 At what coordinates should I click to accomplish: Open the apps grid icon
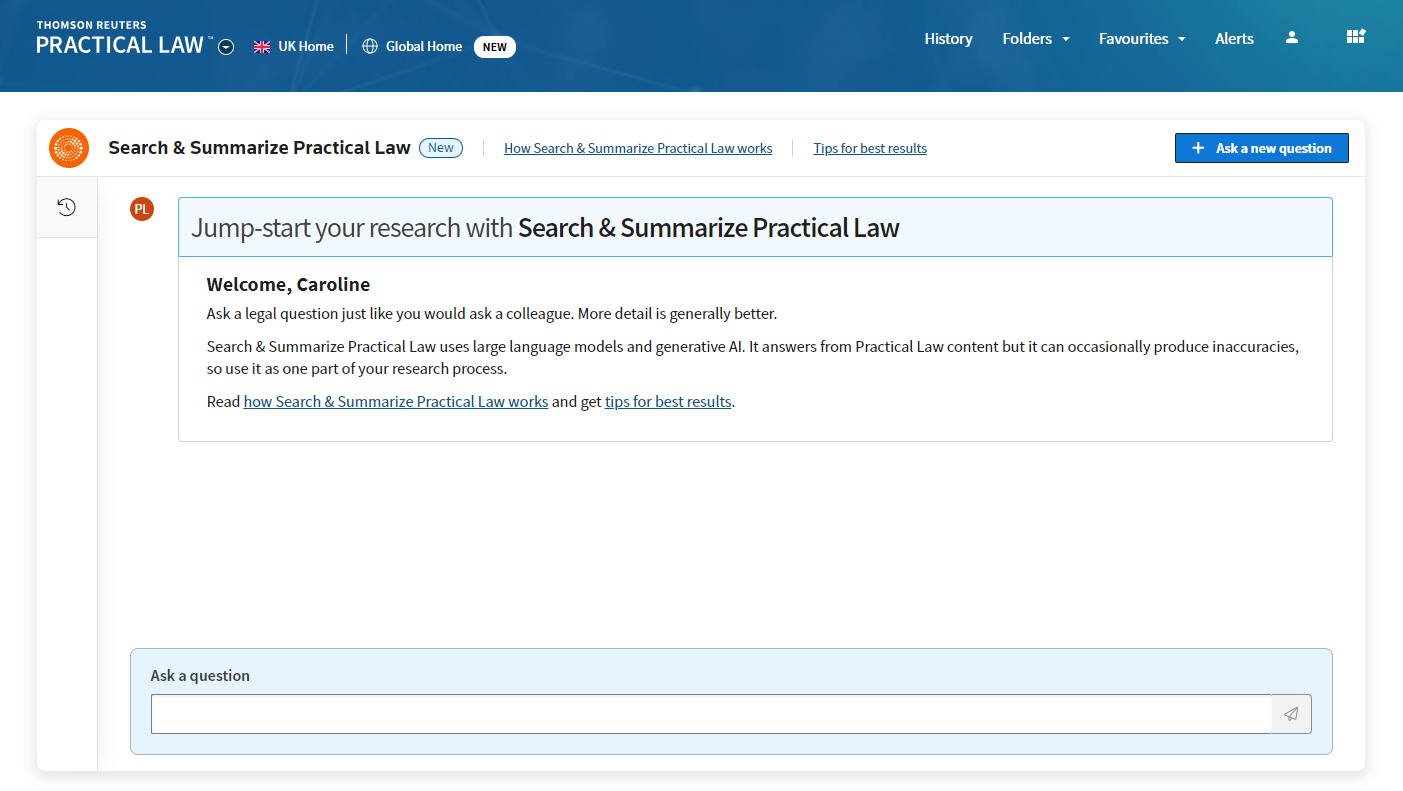(1355, 37)
